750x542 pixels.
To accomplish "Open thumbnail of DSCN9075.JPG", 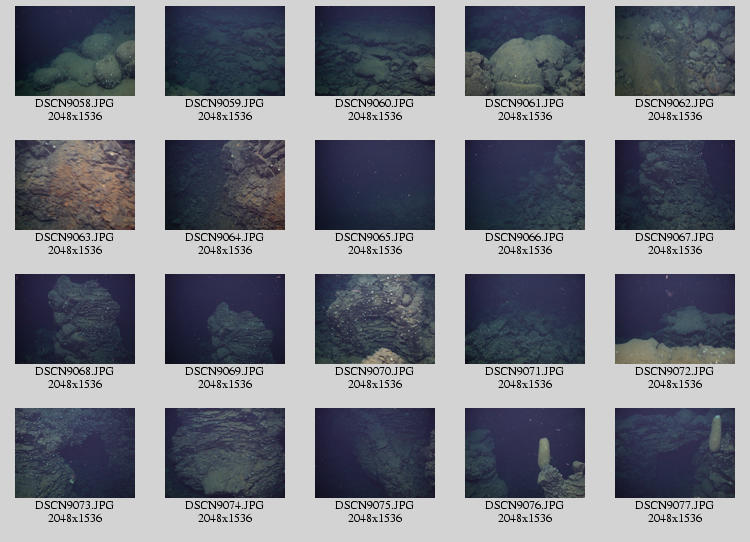I will coord(375,453).
